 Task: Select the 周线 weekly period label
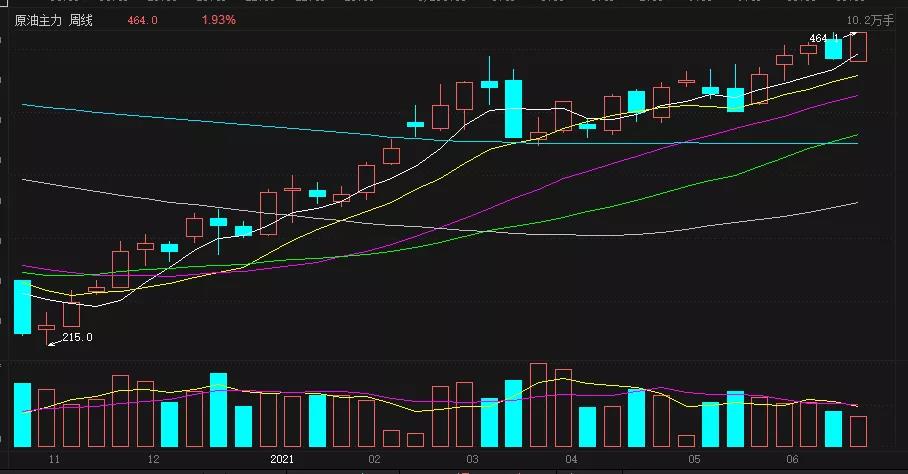pyautogui.click(x=81, y=20)
